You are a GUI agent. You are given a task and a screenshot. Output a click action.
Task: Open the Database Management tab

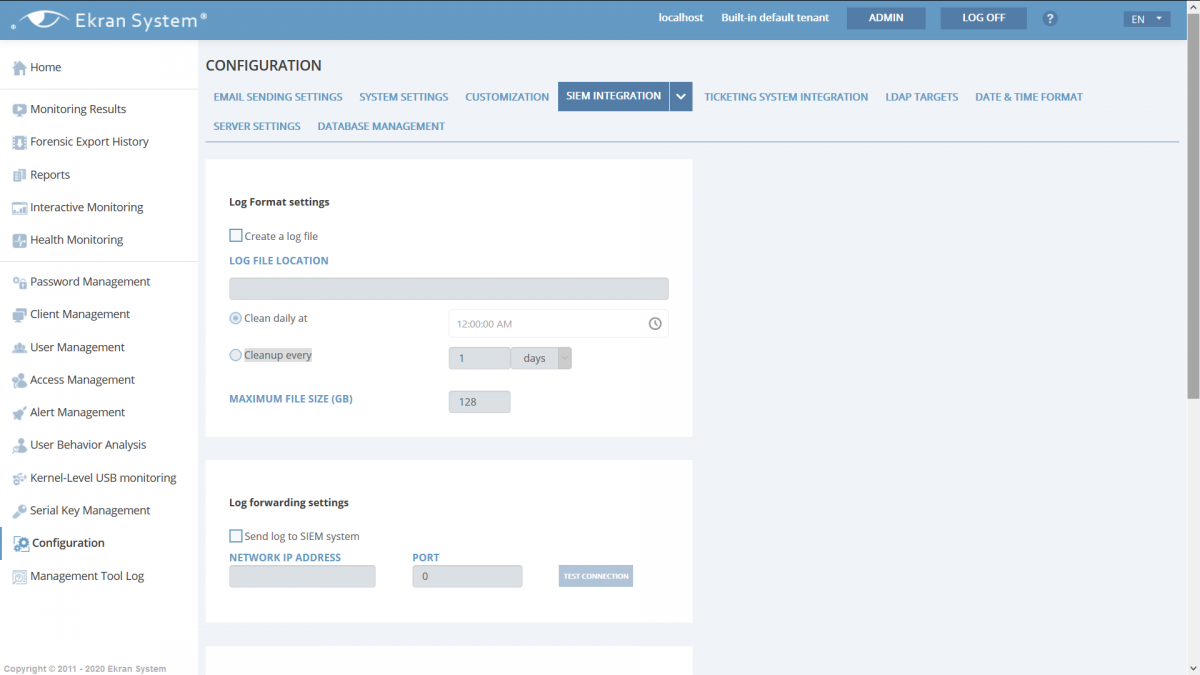click(381, 126)
